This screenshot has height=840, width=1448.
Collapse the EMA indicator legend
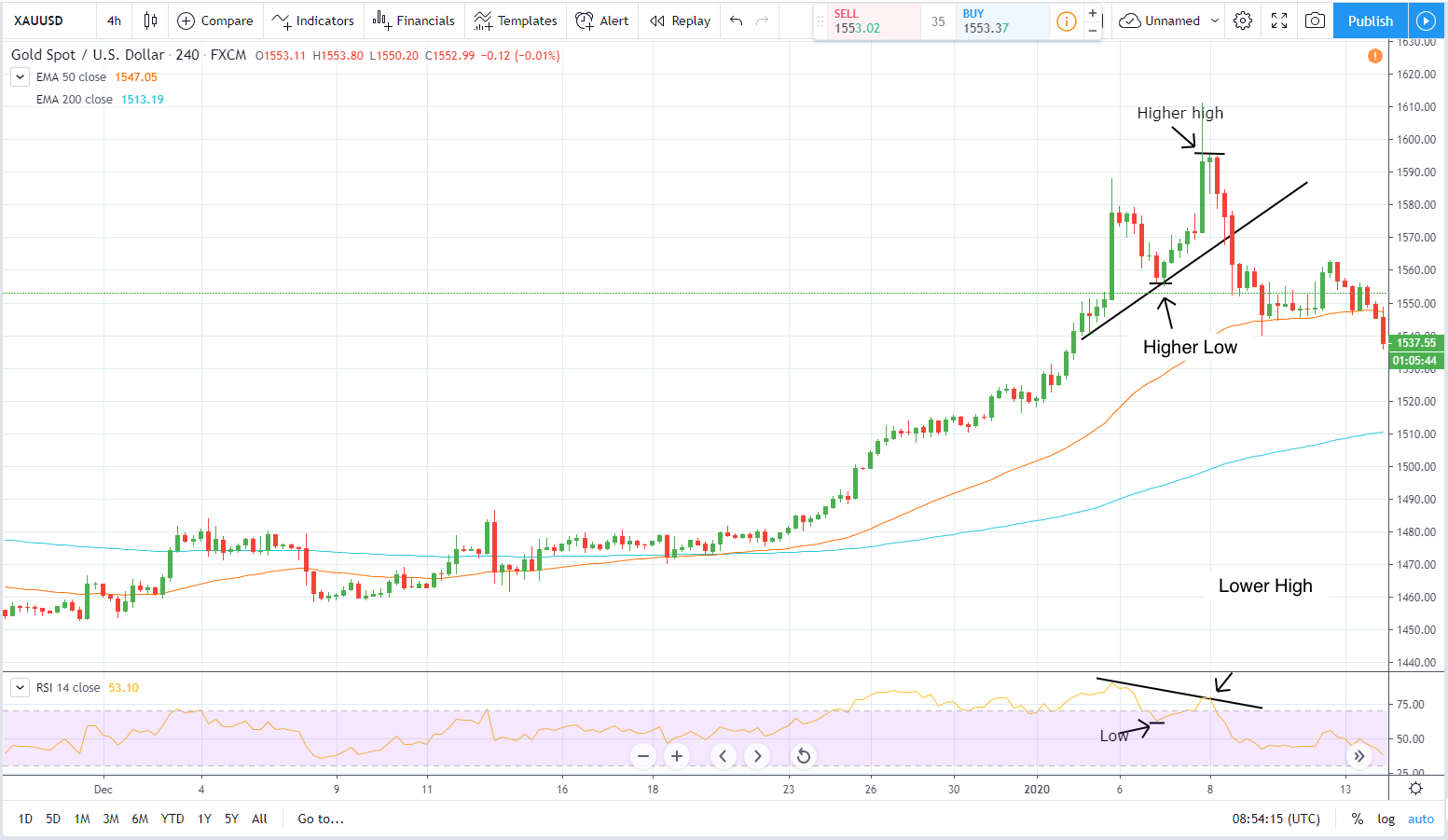pos(20,77)
